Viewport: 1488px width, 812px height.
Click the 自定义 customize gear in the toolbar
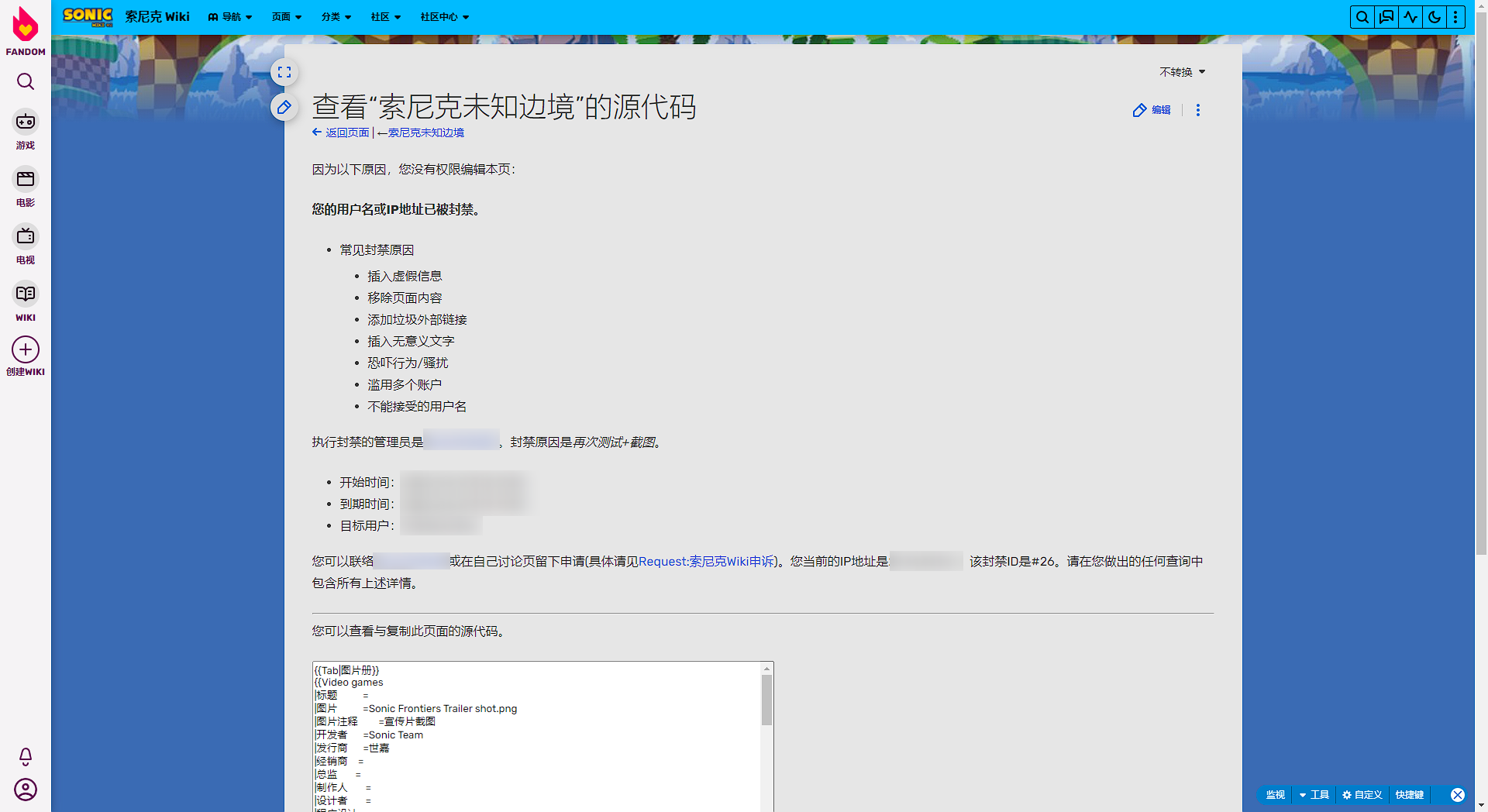1362,795
